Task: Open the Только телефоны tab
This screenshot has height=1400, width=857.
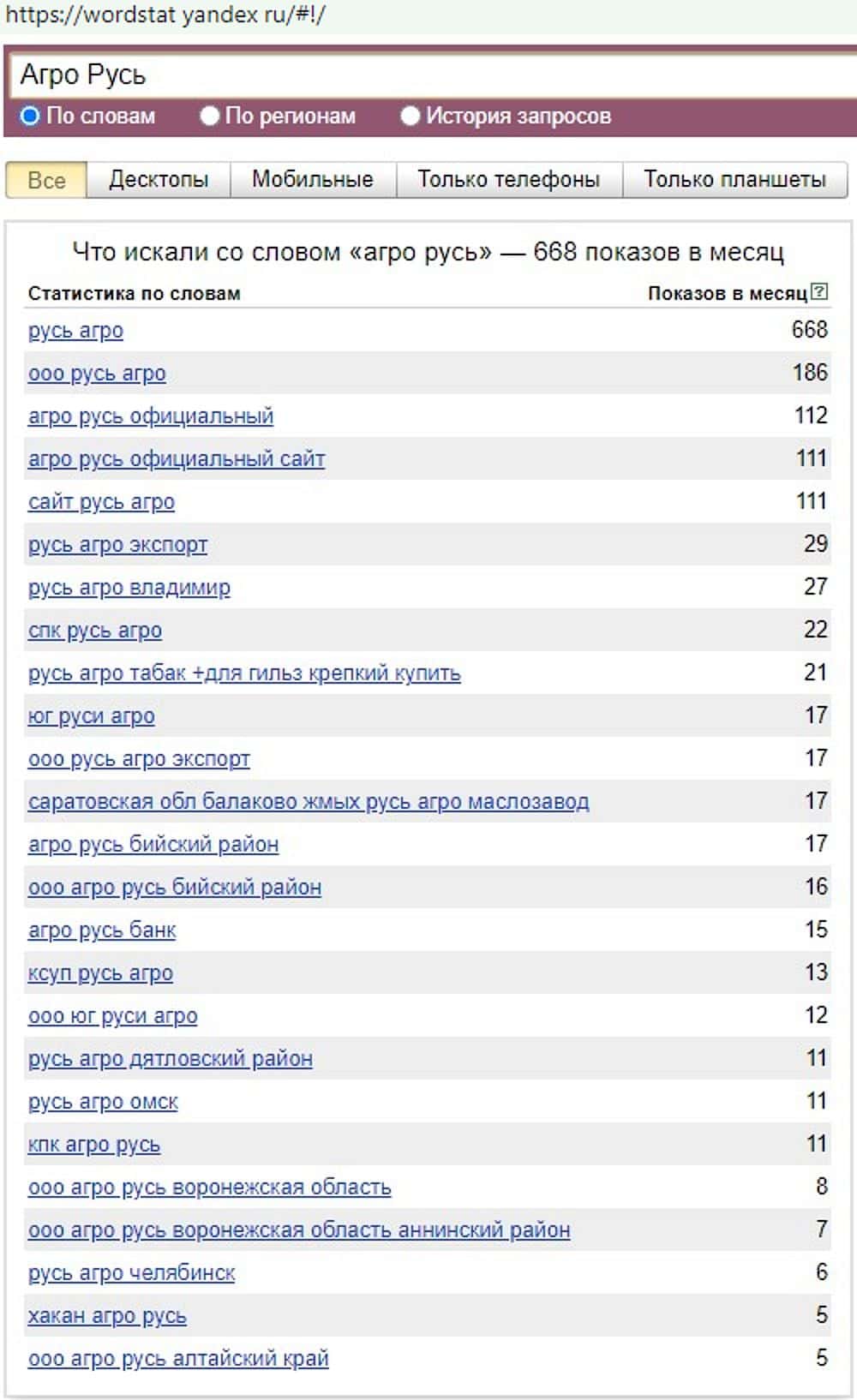Action: click(508, 180)
